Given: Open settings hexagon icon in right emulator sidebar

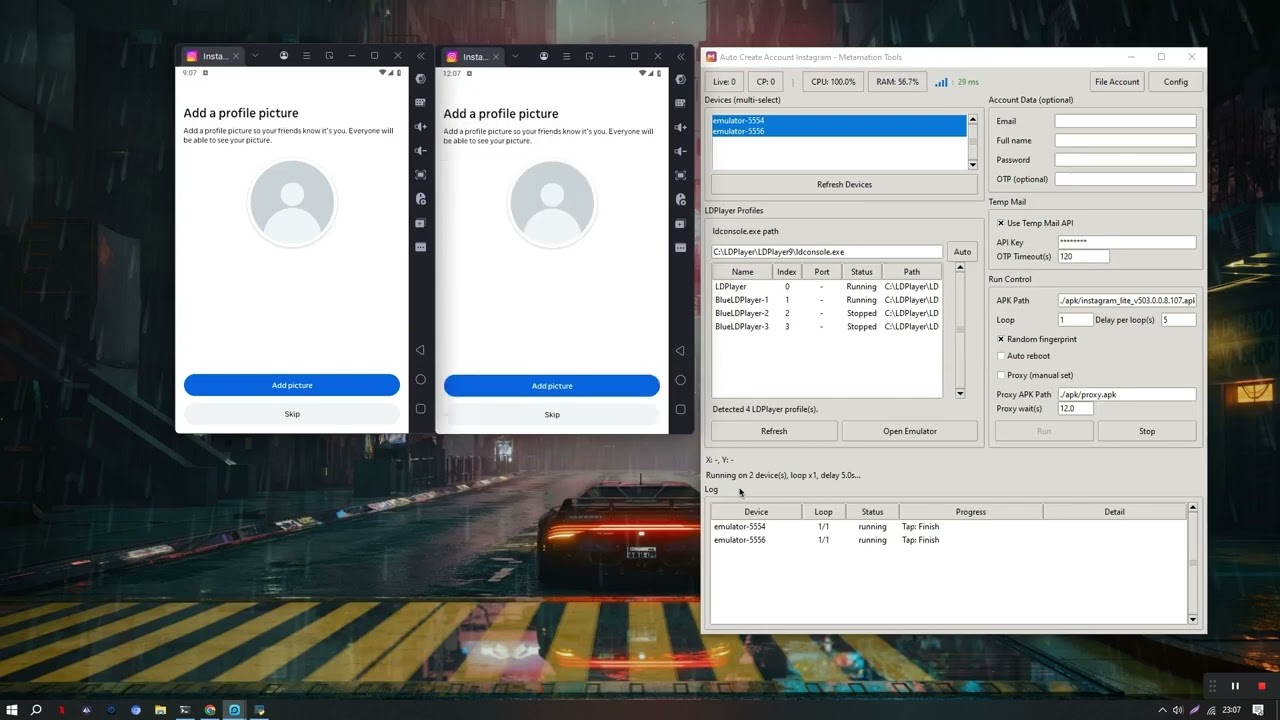Looking at the screenshot, I should coord(680,79).
